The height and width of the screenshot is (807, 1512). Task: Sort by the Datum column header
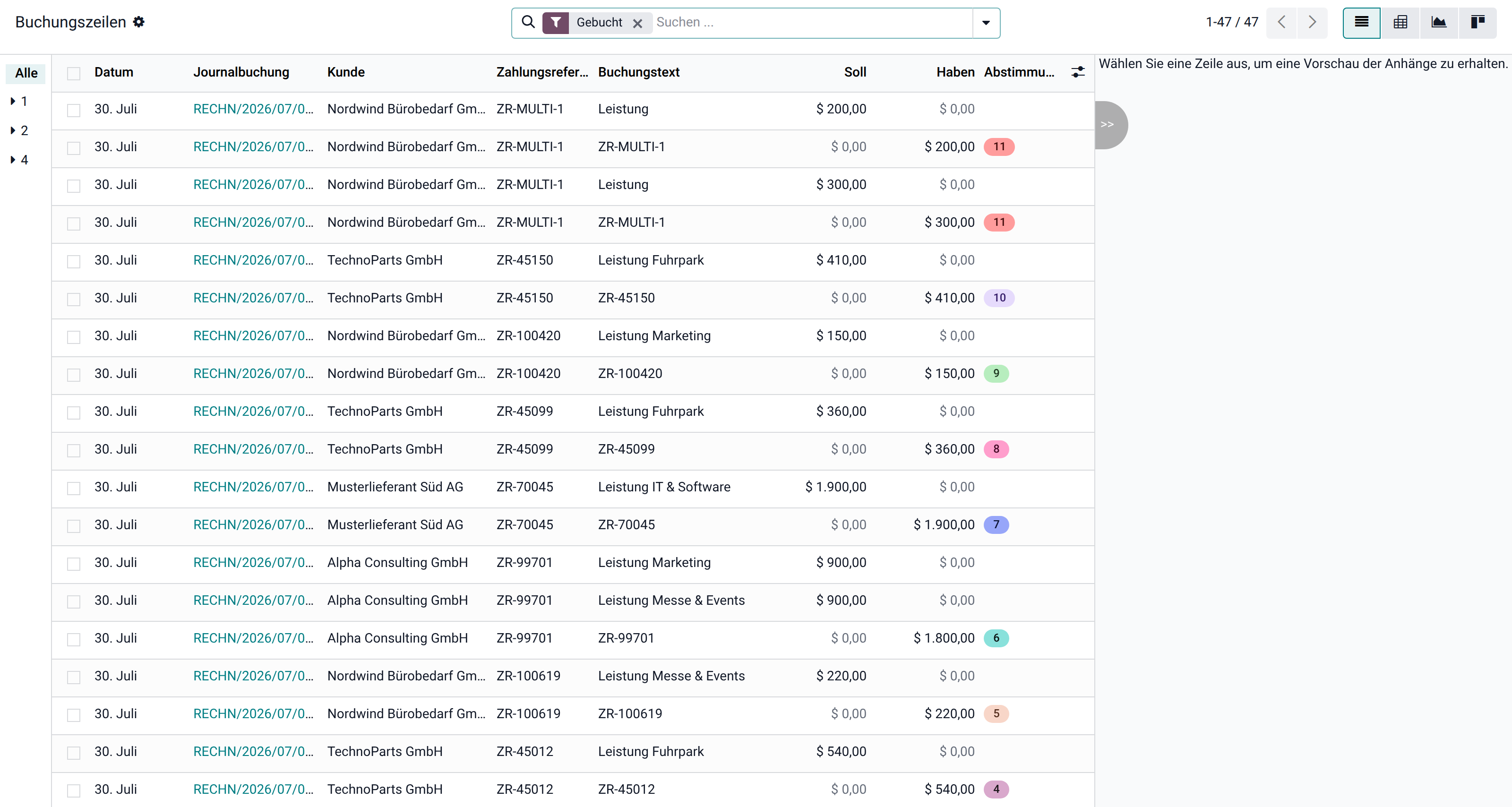pos(114,72)
